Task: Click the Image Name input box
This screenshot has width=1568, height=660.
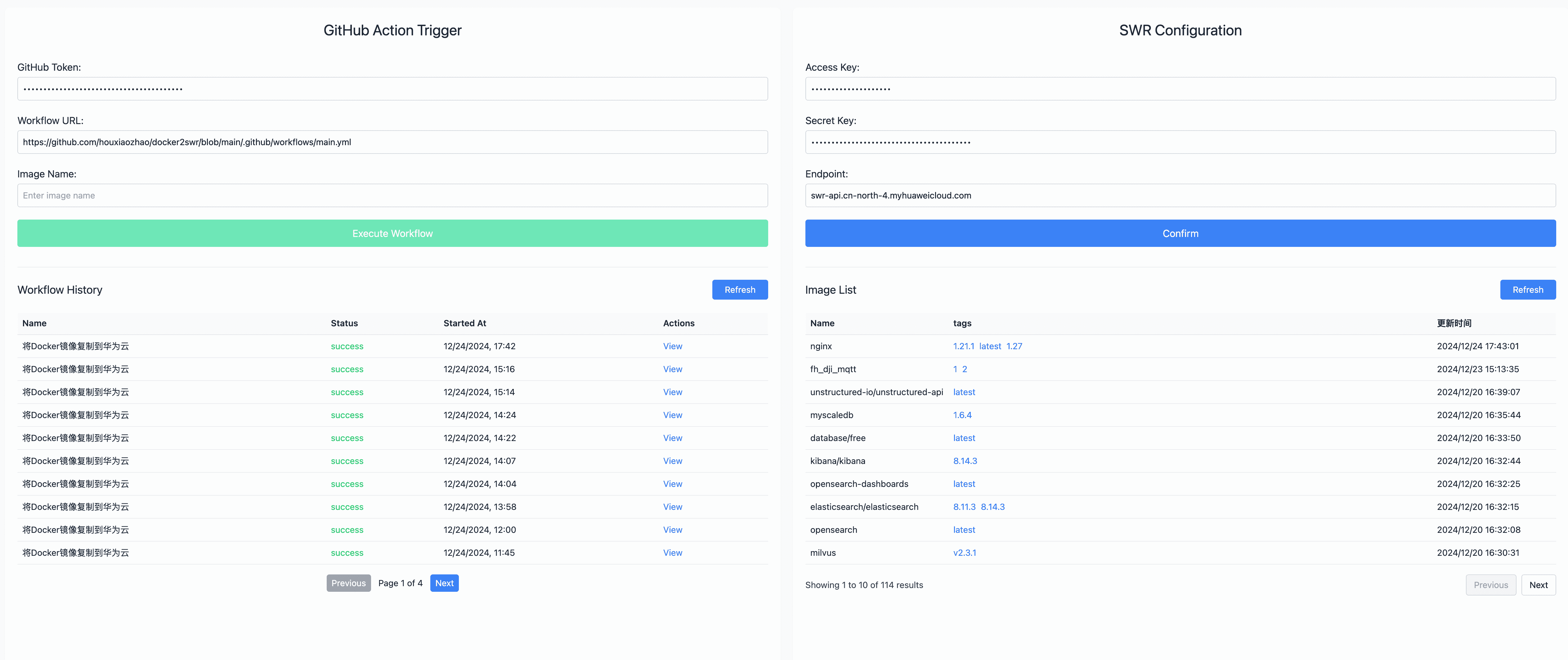Action: coord(392,195)
